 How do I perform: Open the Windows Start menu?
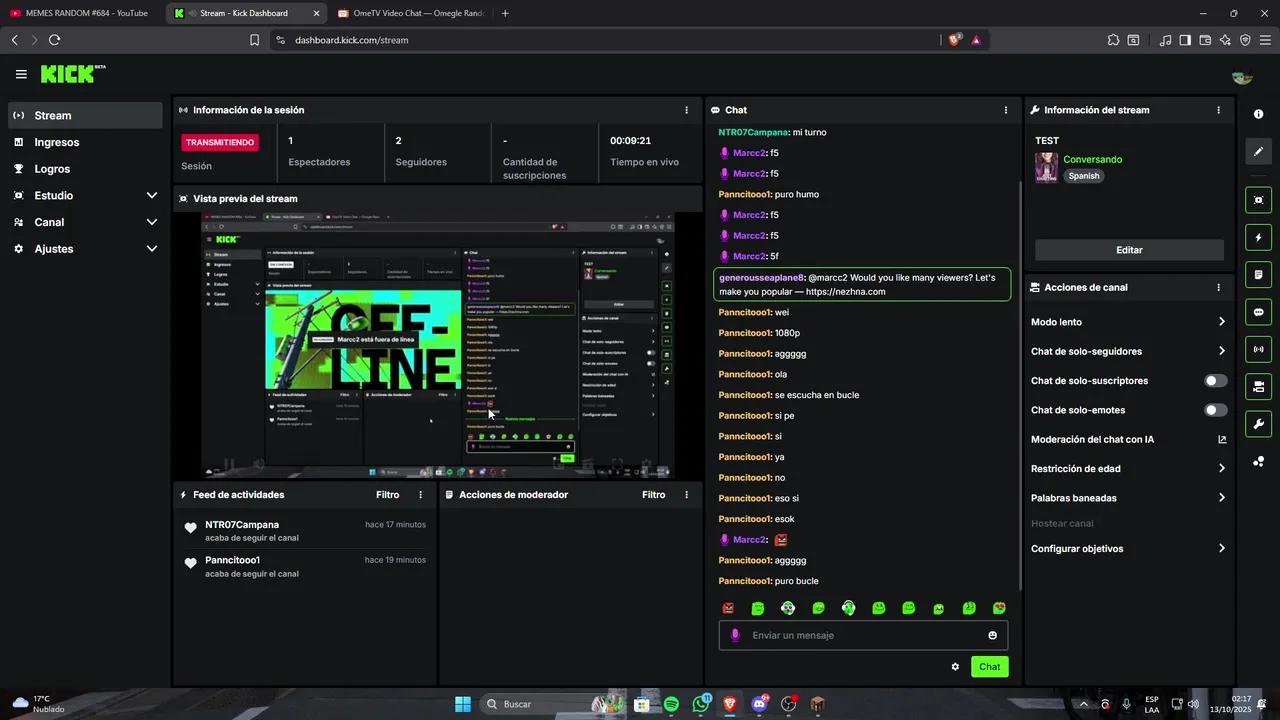pos(463,704)
